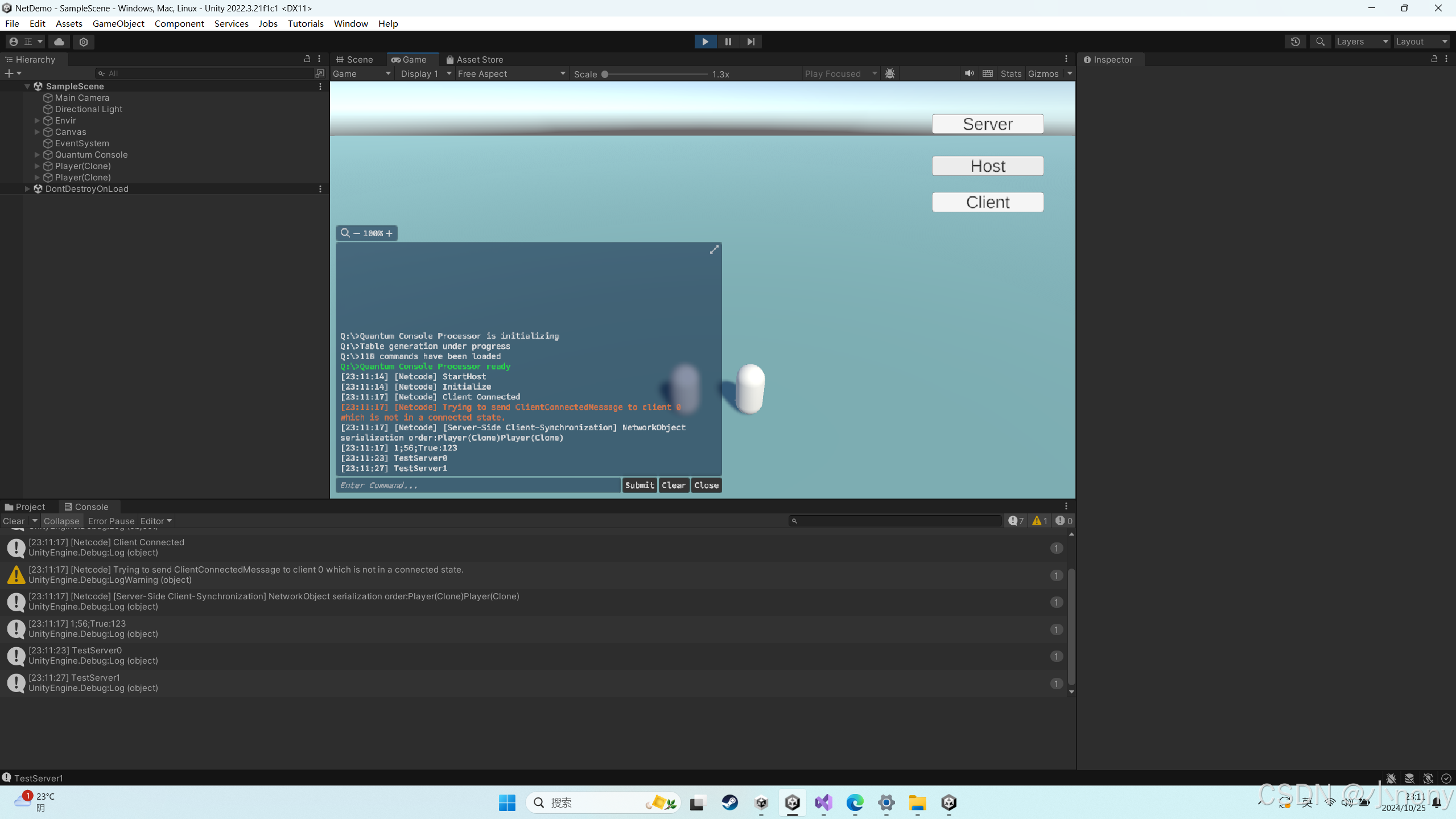Open the global search icon
This screenshot has width=1456, height=819.
pyautogui.click(x=1321, y=42)
